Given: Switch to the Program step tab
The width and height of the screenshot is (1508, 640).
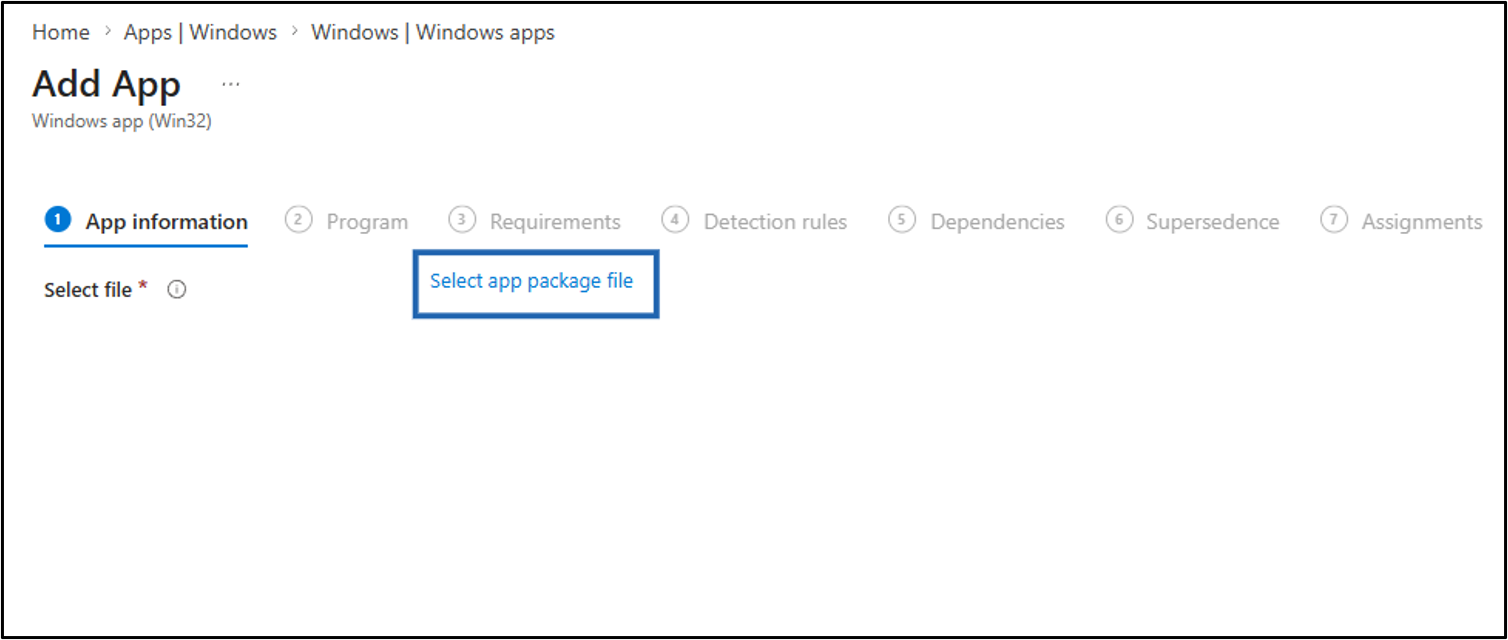Looking at the screenshot, I should pos(347,221).
